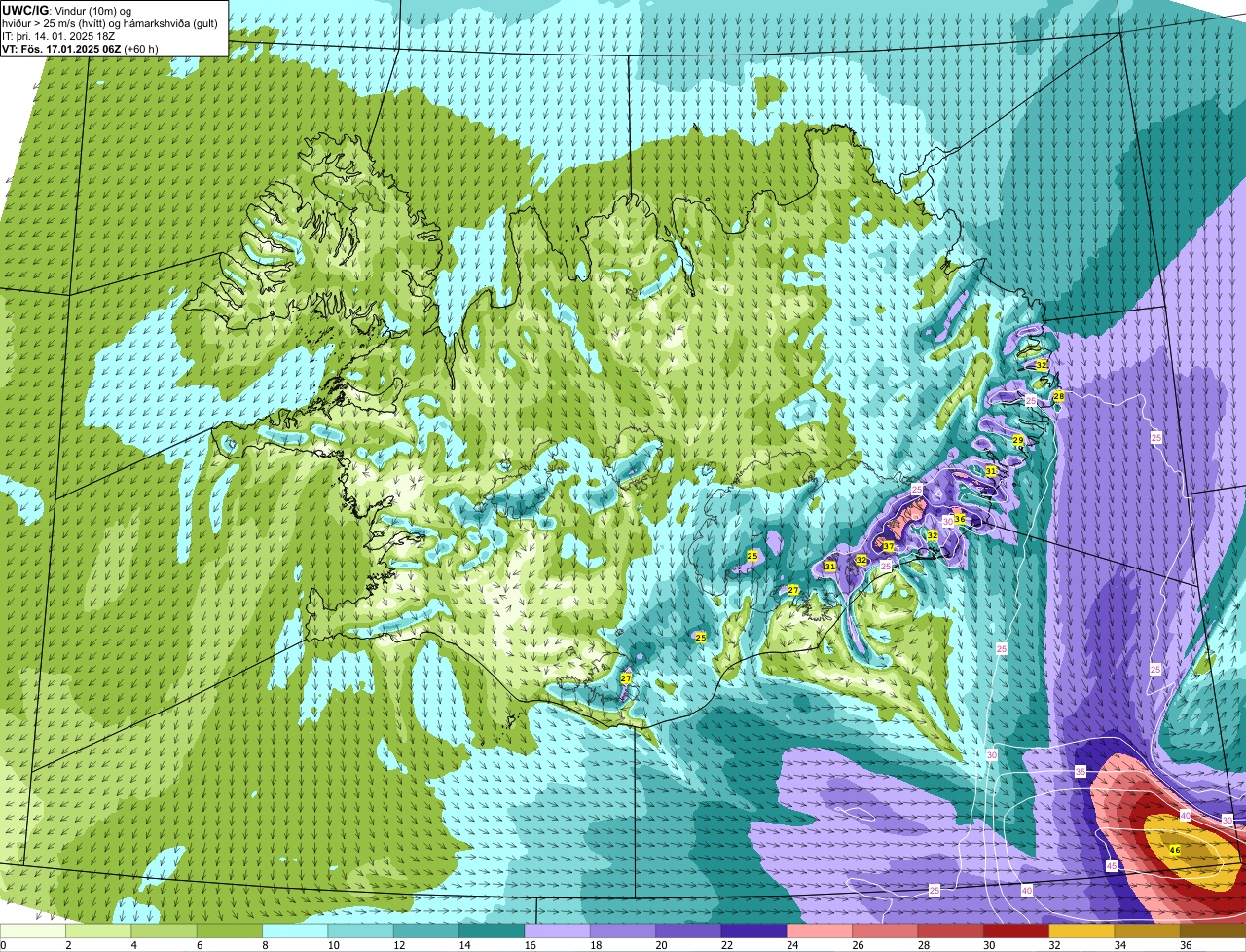Click the legend number 16
Screen dimensions: 1246x952
tap(530, 945)
